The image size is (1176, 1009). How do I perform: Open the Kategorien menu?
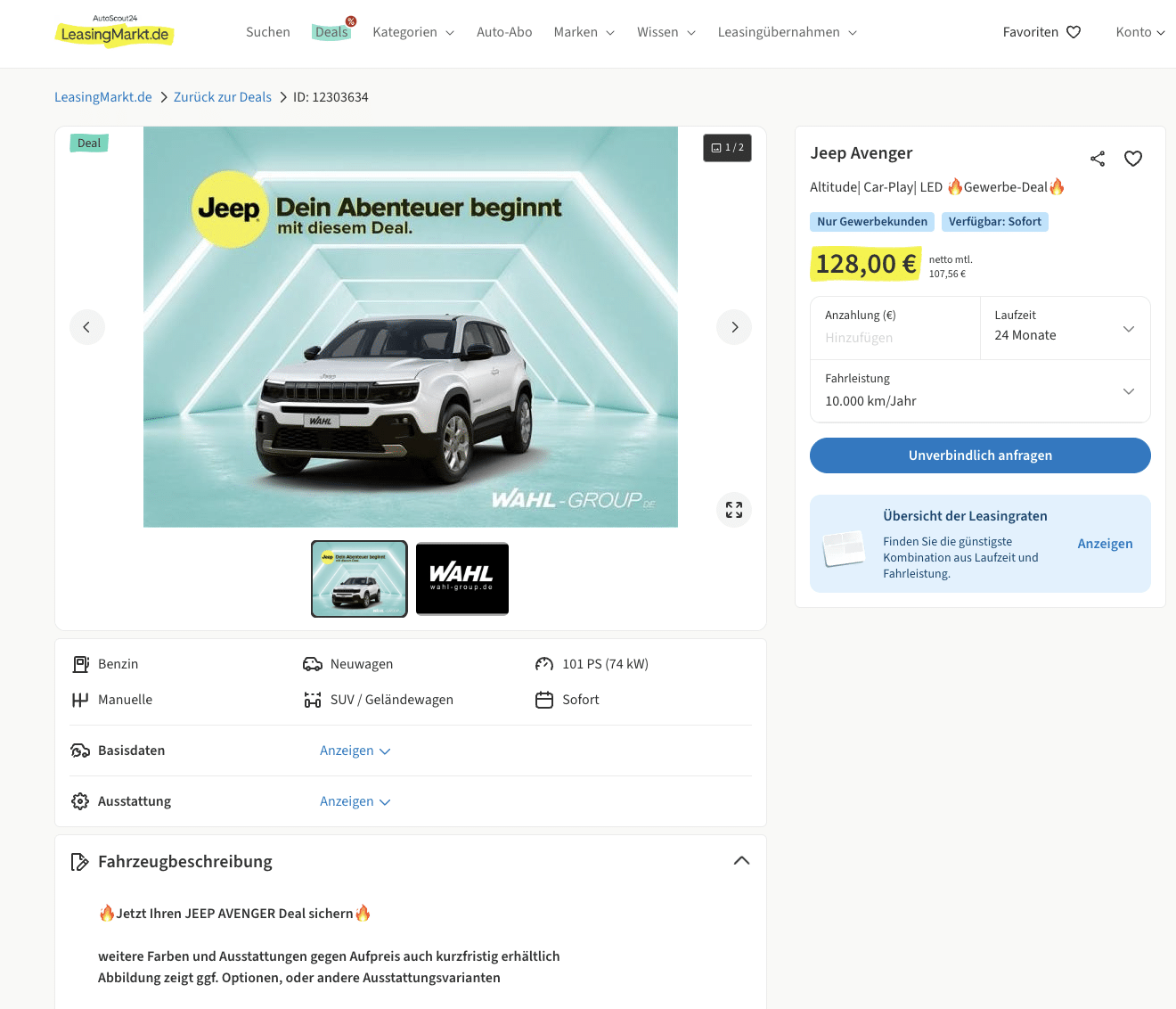pos(412,32)
